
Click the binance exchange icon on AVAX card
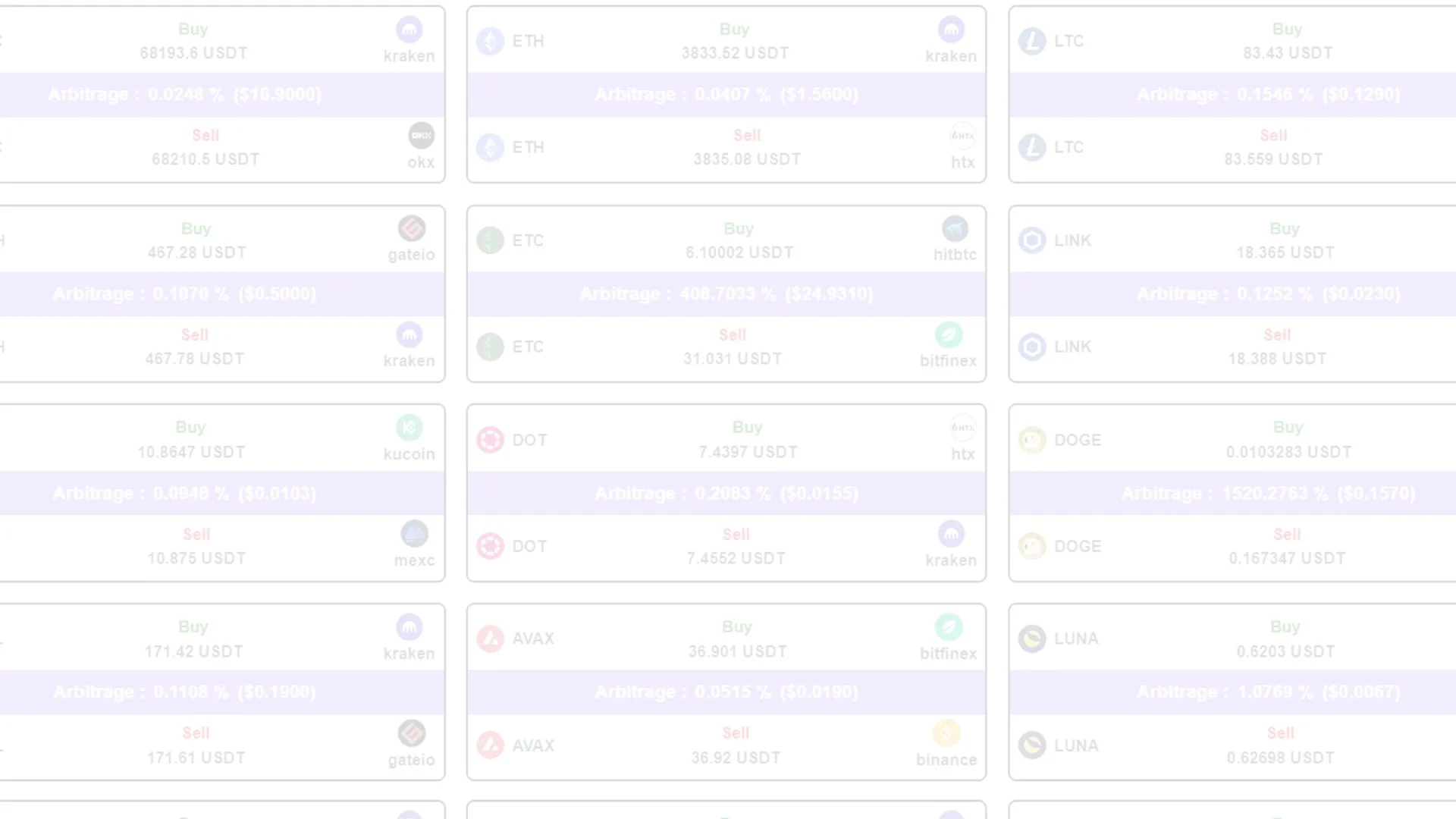(946, 734)
